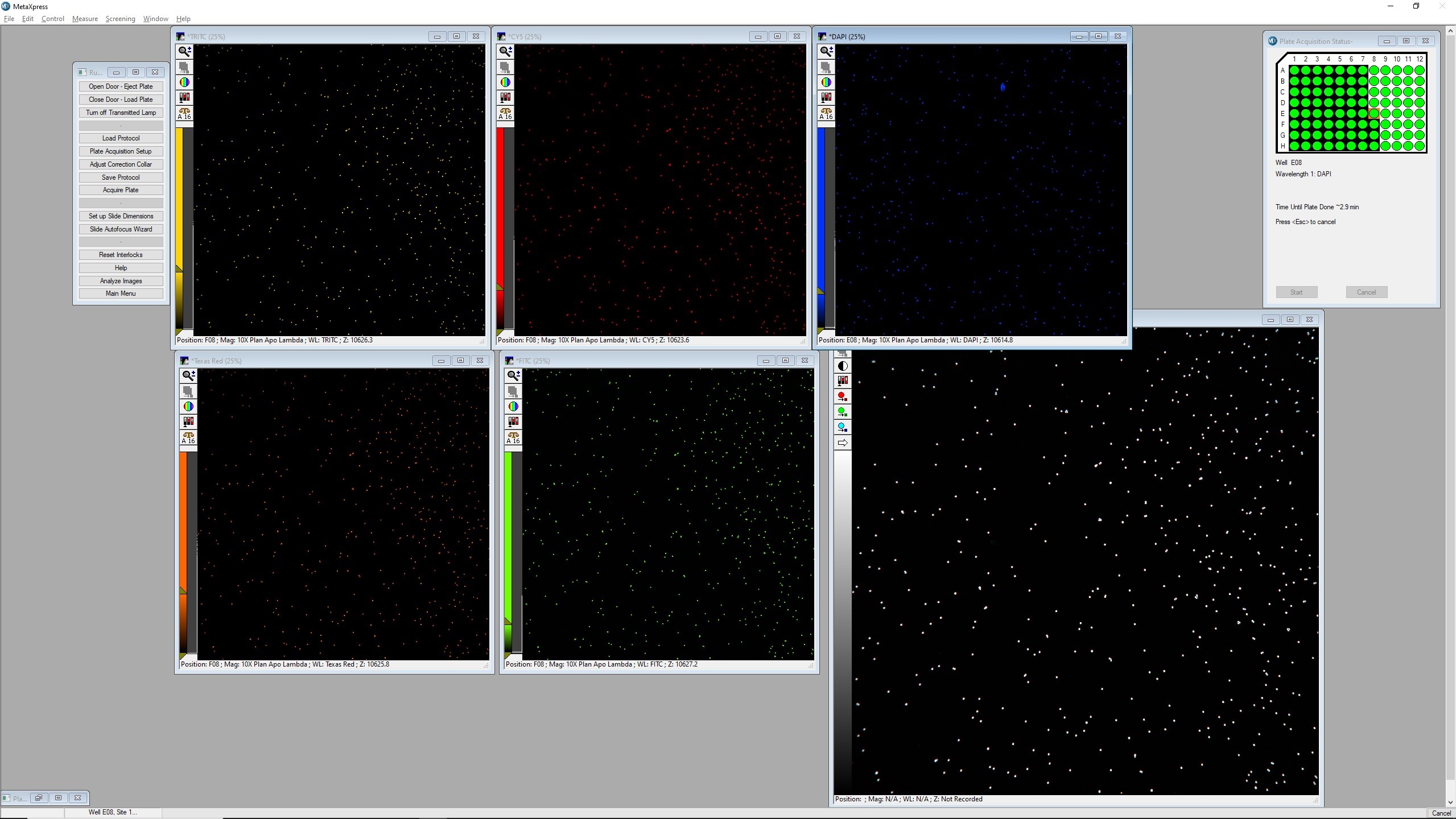Select well A12 in plate map
1456x819 pixels.
[1419, 70]
